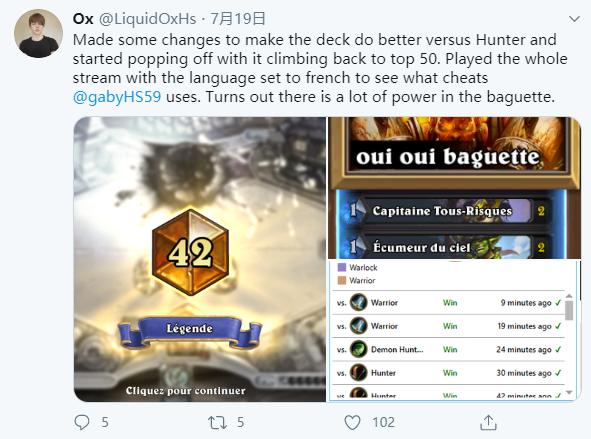Screen dimensions: 591x439
Task: Retweet using the retweet arrows icon
Action: click(x=217, y=422)
